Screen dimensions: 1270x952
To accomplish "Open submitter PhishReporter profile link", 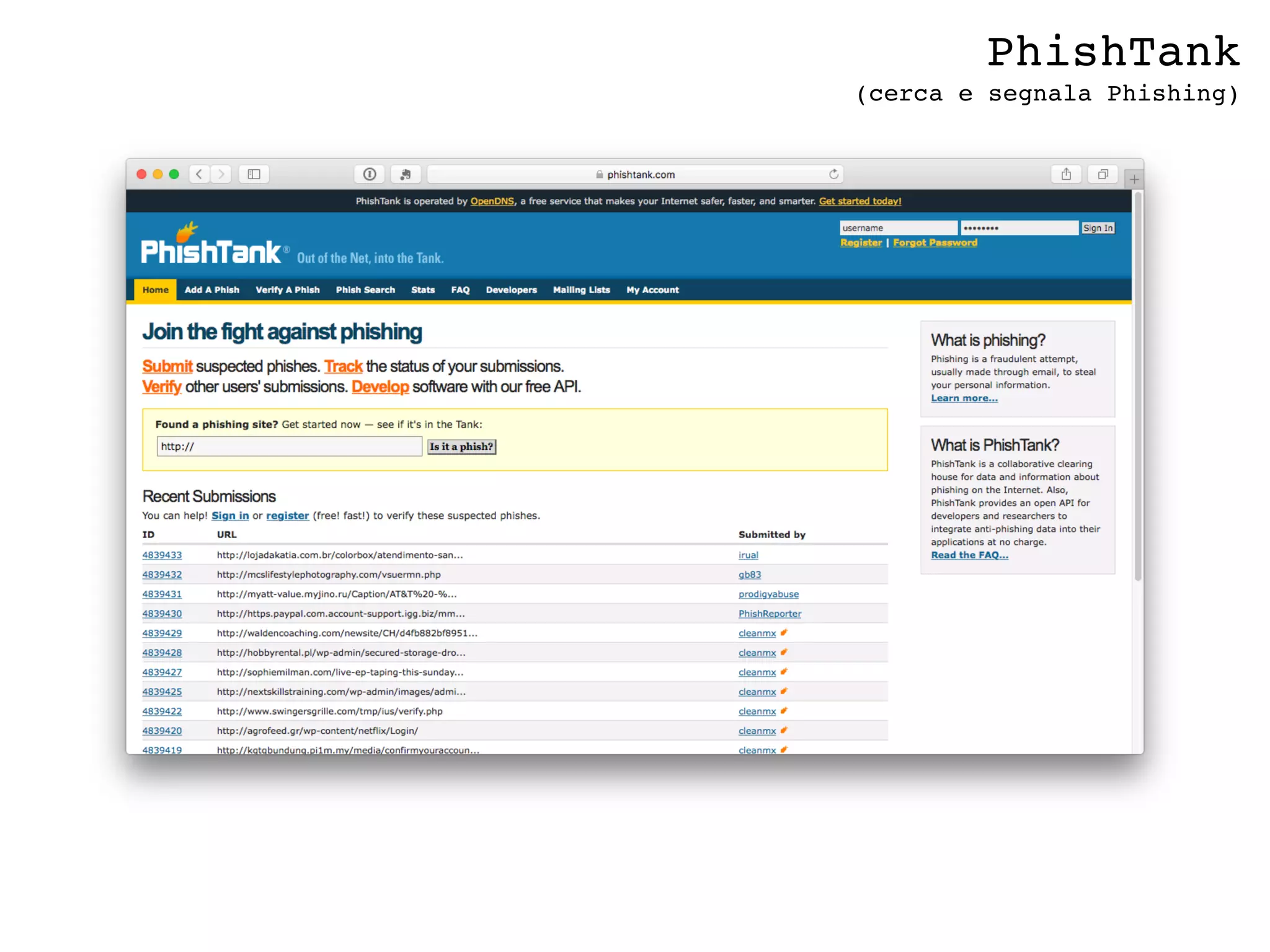I will [x=770, y=614].
